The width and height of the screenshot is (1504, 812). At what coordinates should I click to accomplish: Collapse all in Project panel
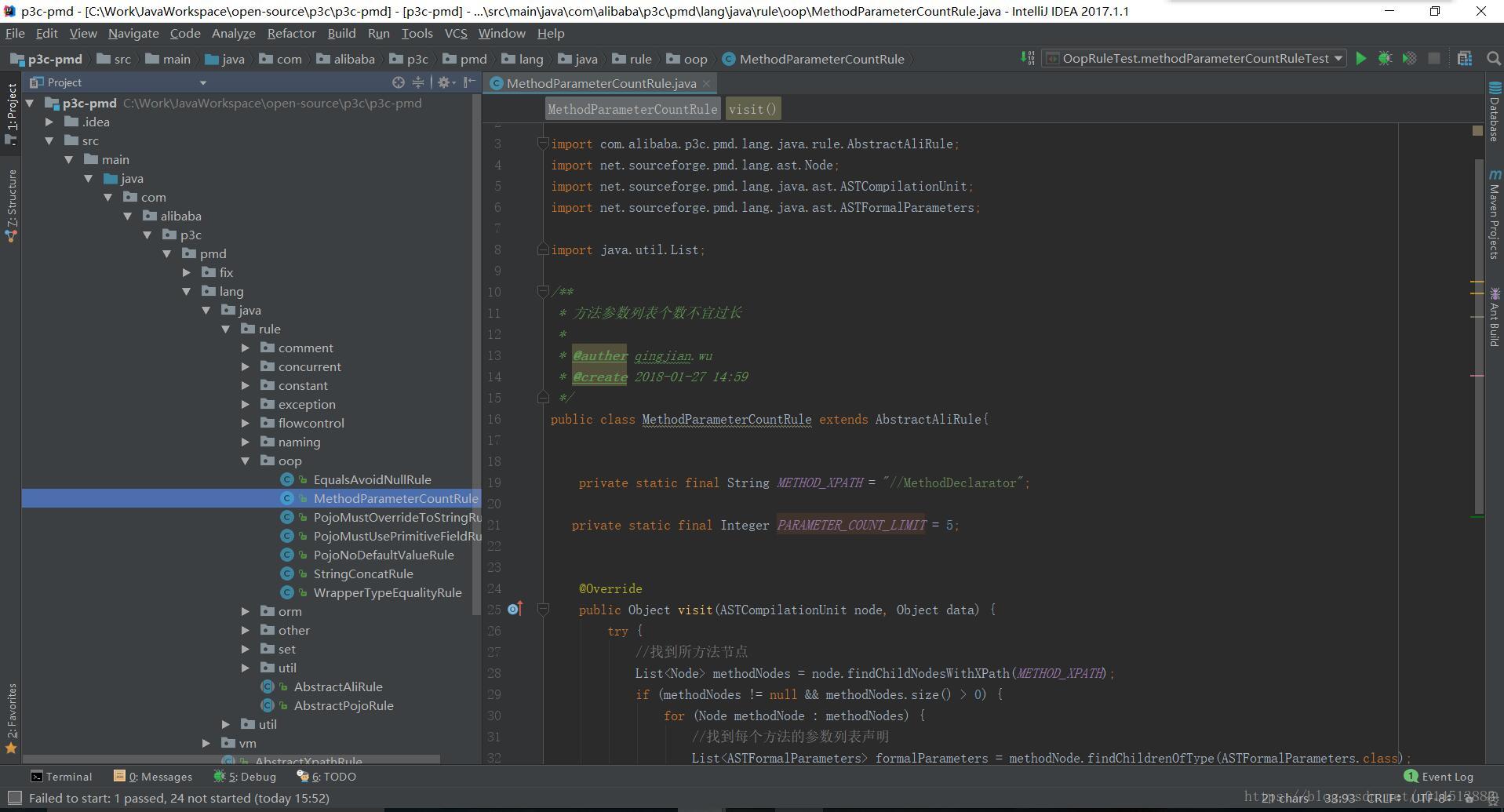click(418, 82)
